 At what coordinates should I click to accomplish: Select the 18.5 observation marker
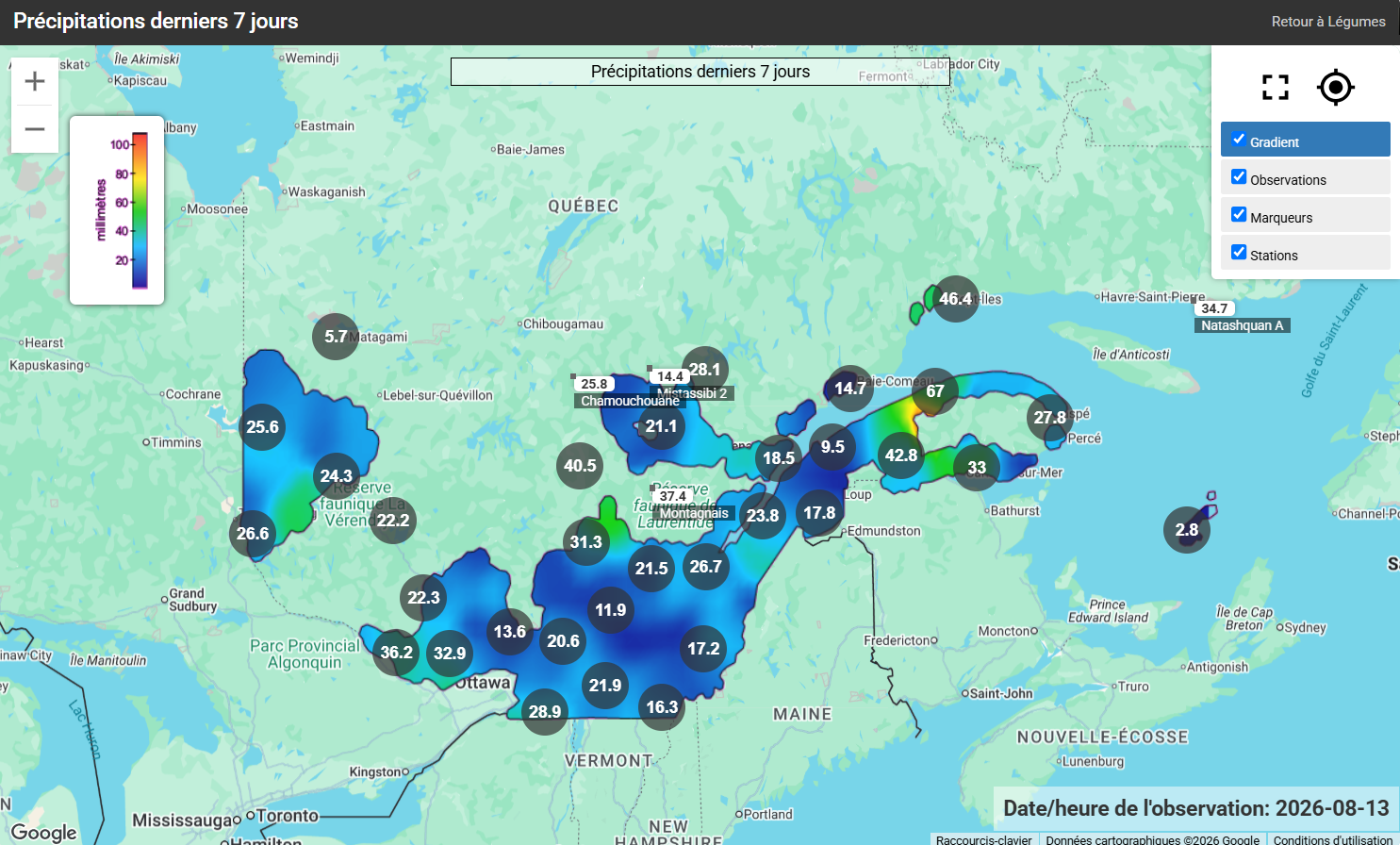click(779, 458)
